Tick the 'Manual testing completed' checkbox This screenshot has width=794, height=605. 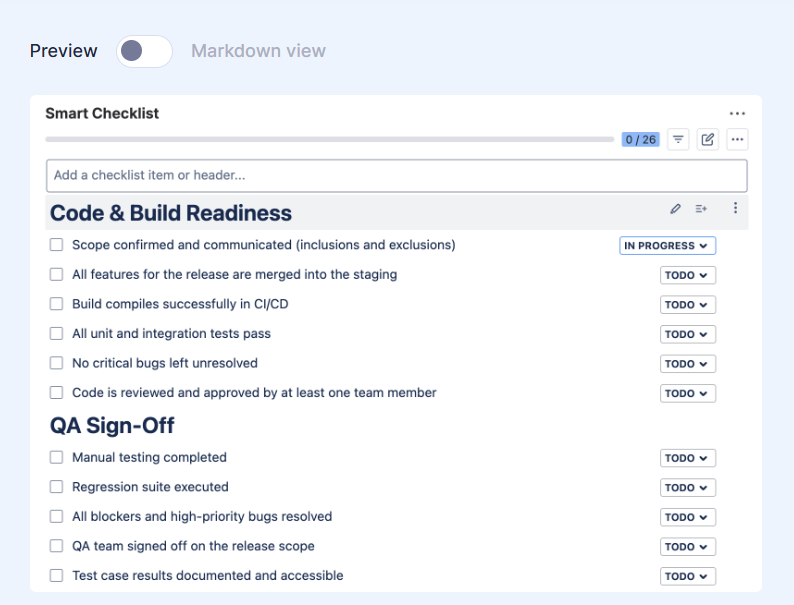pos(57,458)
